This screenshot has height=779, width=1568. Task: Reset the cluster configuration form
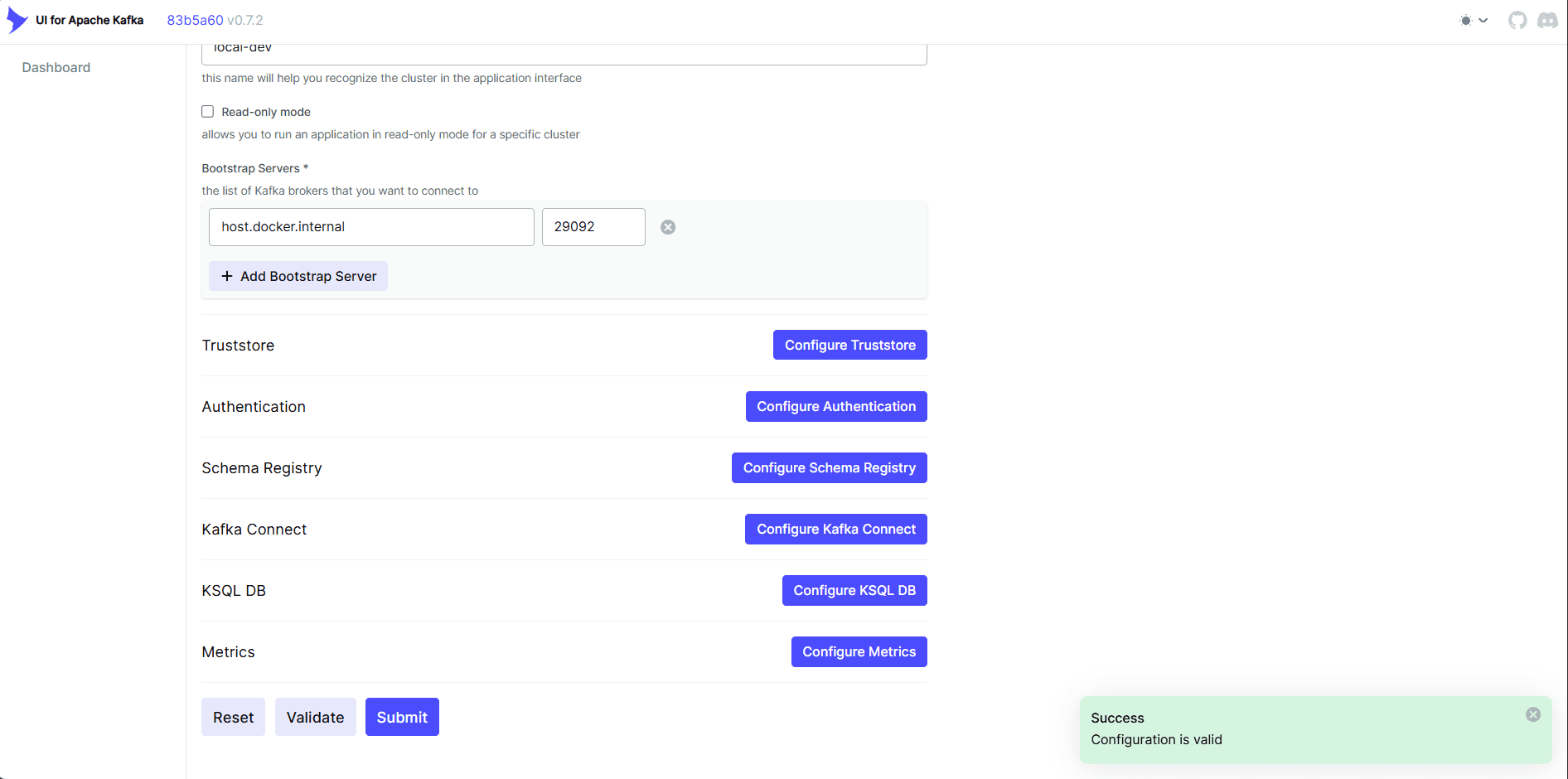233,717
